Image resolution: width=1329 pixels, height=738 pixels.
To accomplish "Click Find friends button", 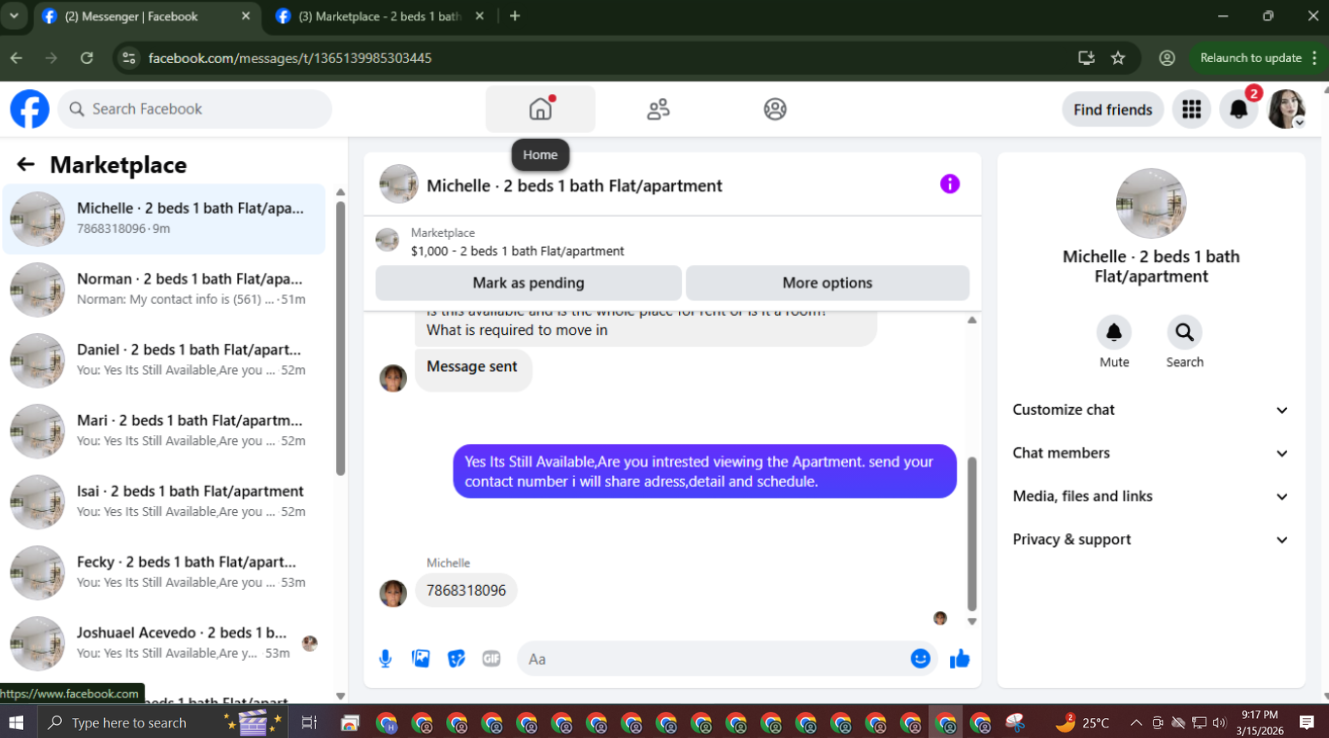I will (1113, 109).
